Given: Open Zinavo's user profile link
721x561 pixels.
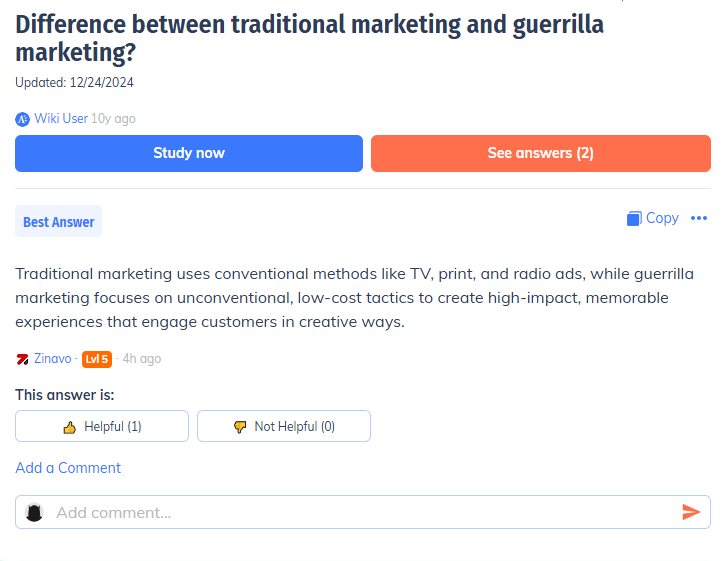Looking at the screenshot, I should (53, 359).
